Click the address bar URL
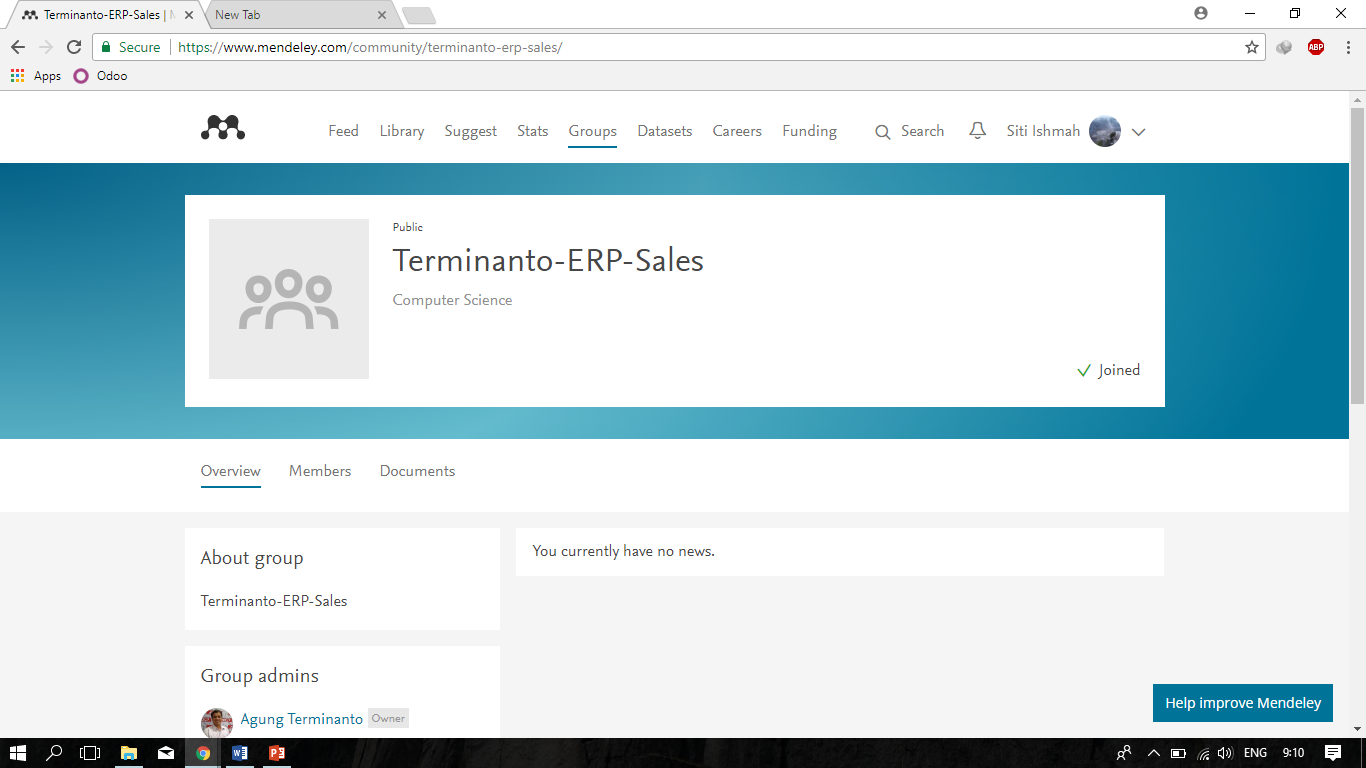 click(370, 47)
